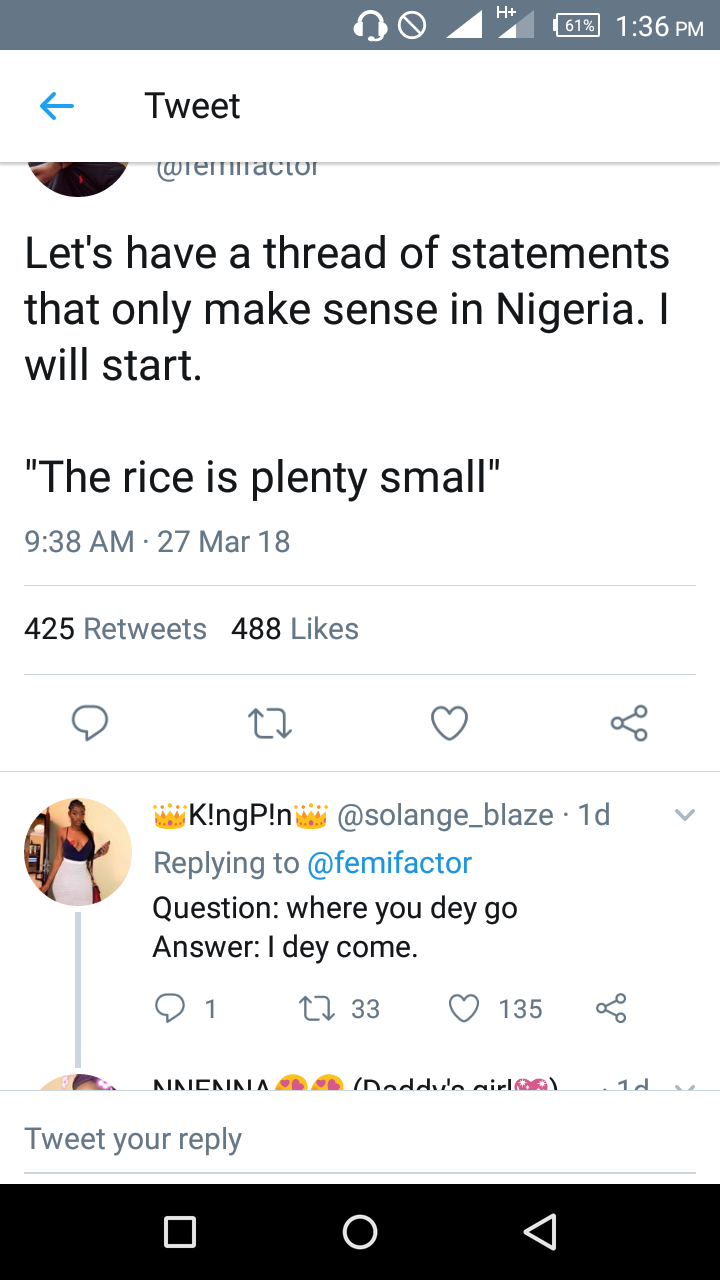This screenshot has width=720, height=1280.
Task: Open @femifactor mention link in reply
Action: [x=389, y=862]
